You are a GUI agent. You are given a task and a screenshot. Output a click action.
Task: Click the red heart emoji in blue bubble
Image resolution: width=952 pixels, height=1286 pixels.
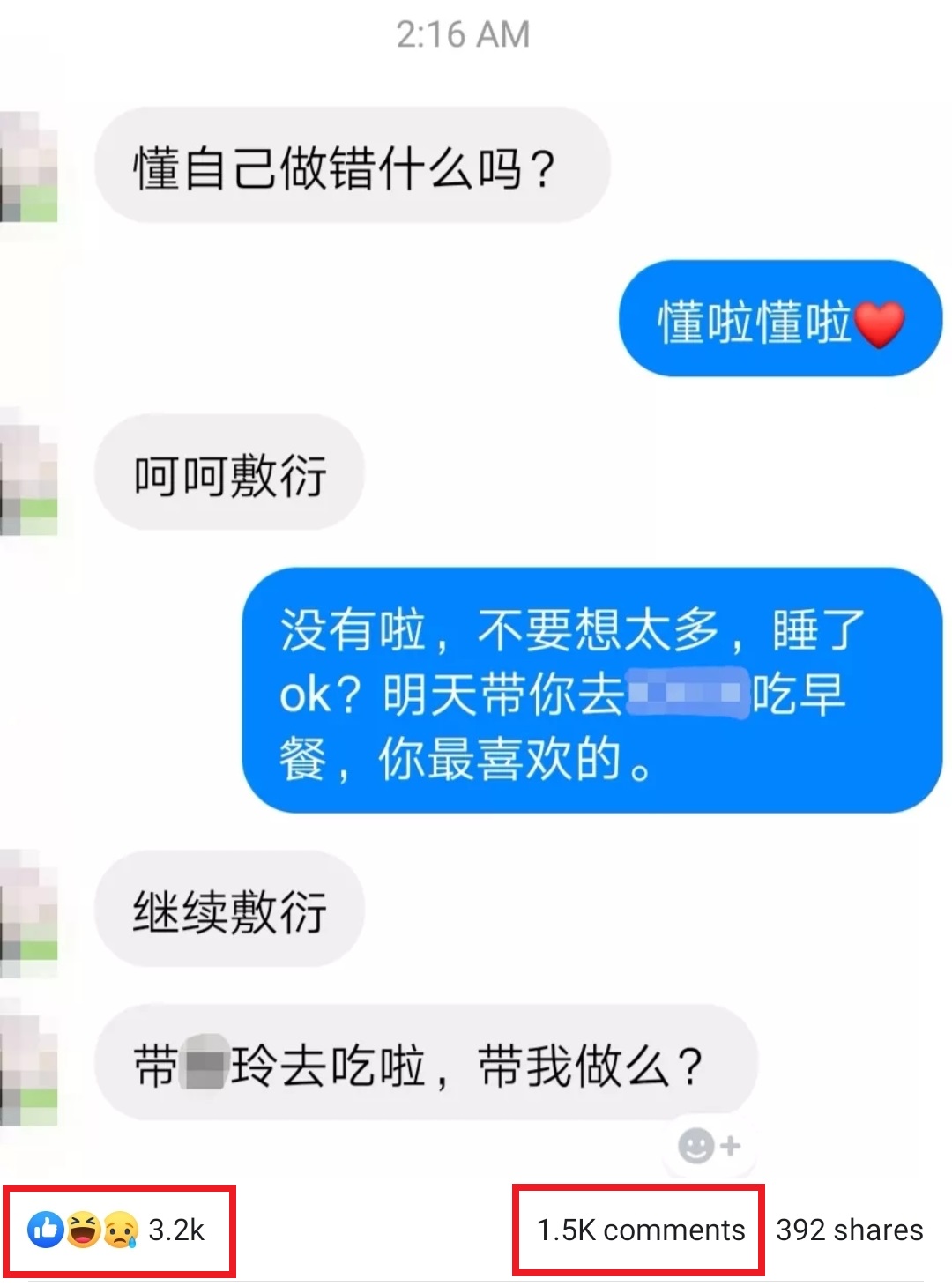click(880, 323)
